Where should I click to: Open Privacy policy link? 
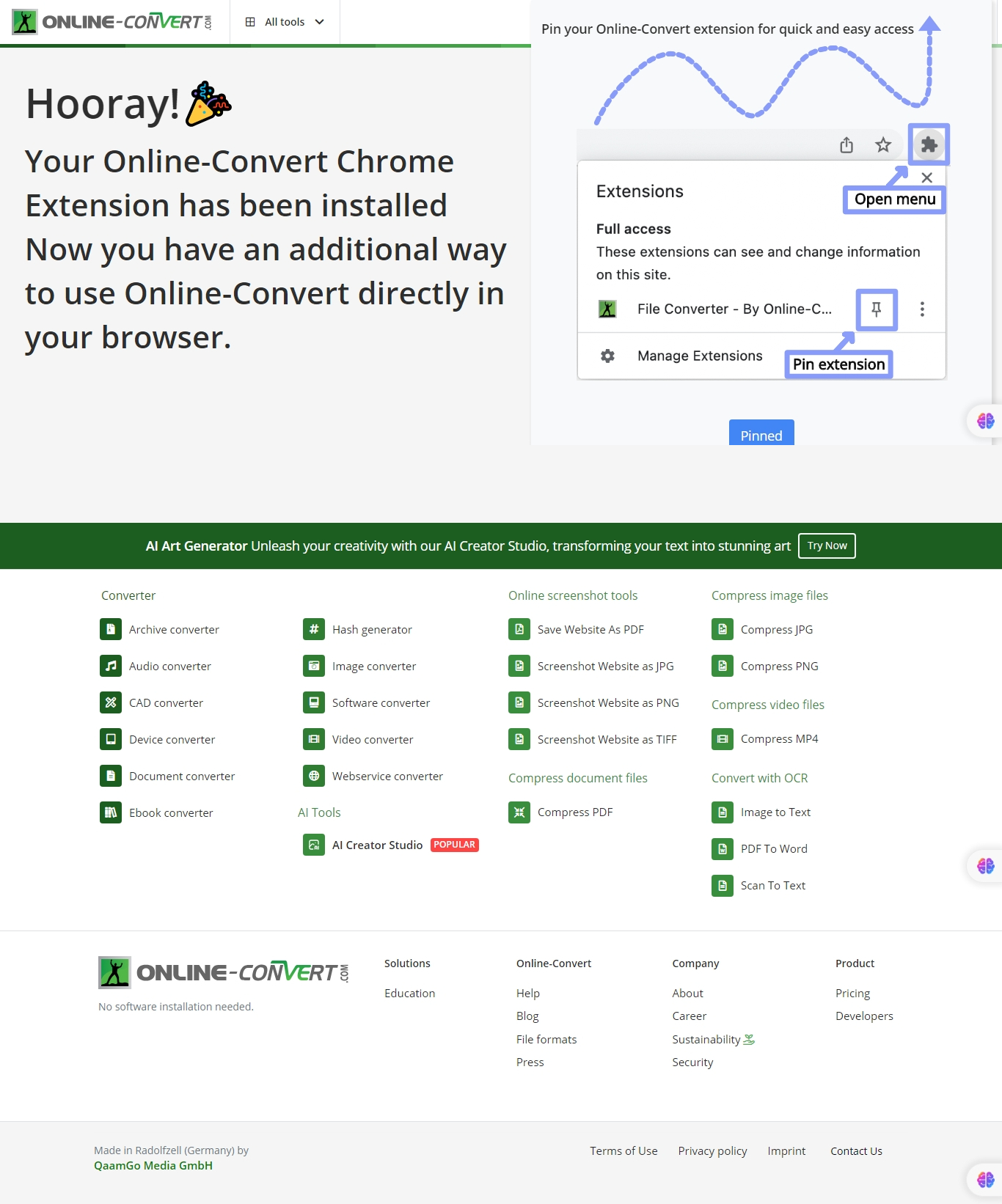(x=713, y=1151)
